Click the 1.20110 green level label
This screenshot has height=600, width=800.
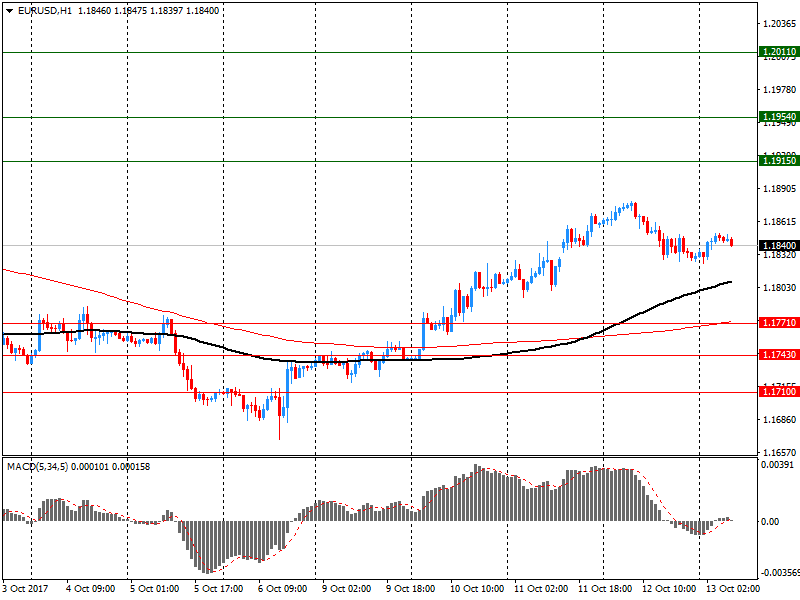tap(779, 52)
